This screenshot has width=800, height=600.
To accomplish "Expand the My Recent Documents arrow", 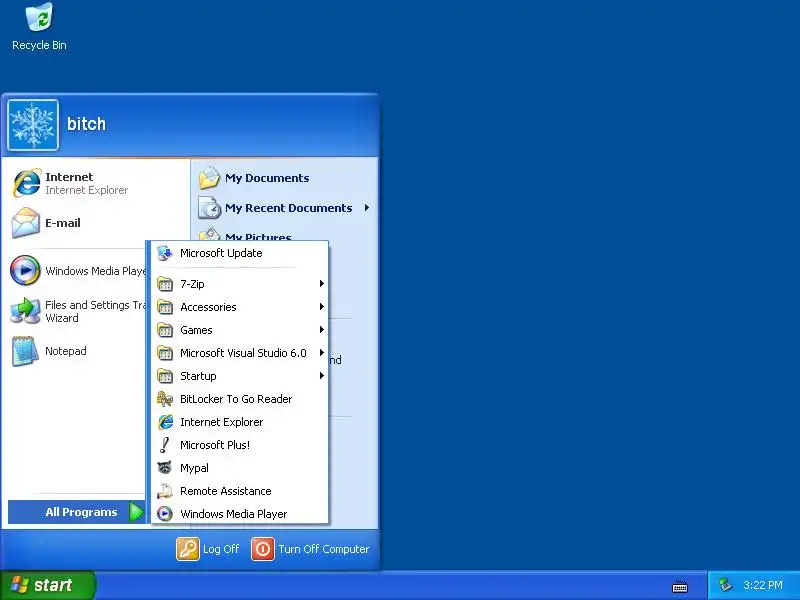I will click(x=366, y=208).
